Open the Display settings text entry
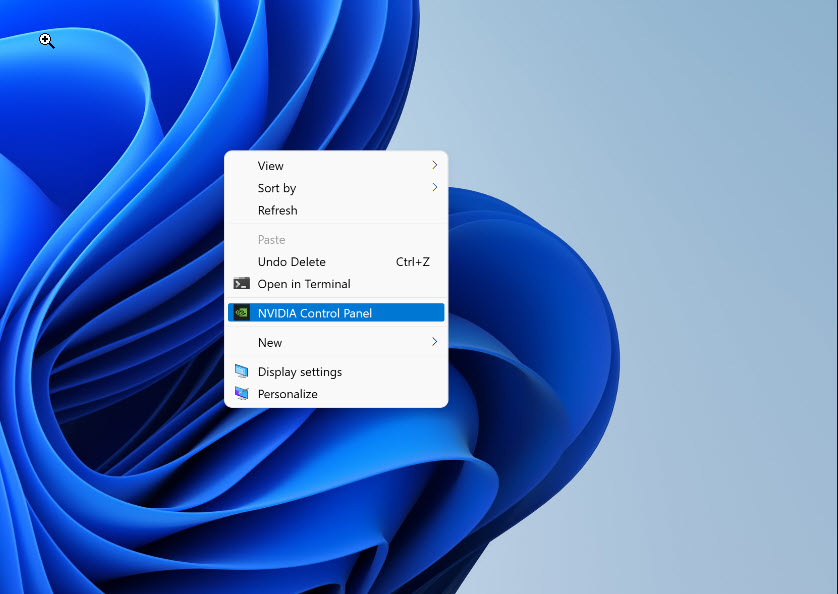 pos(300,372)
